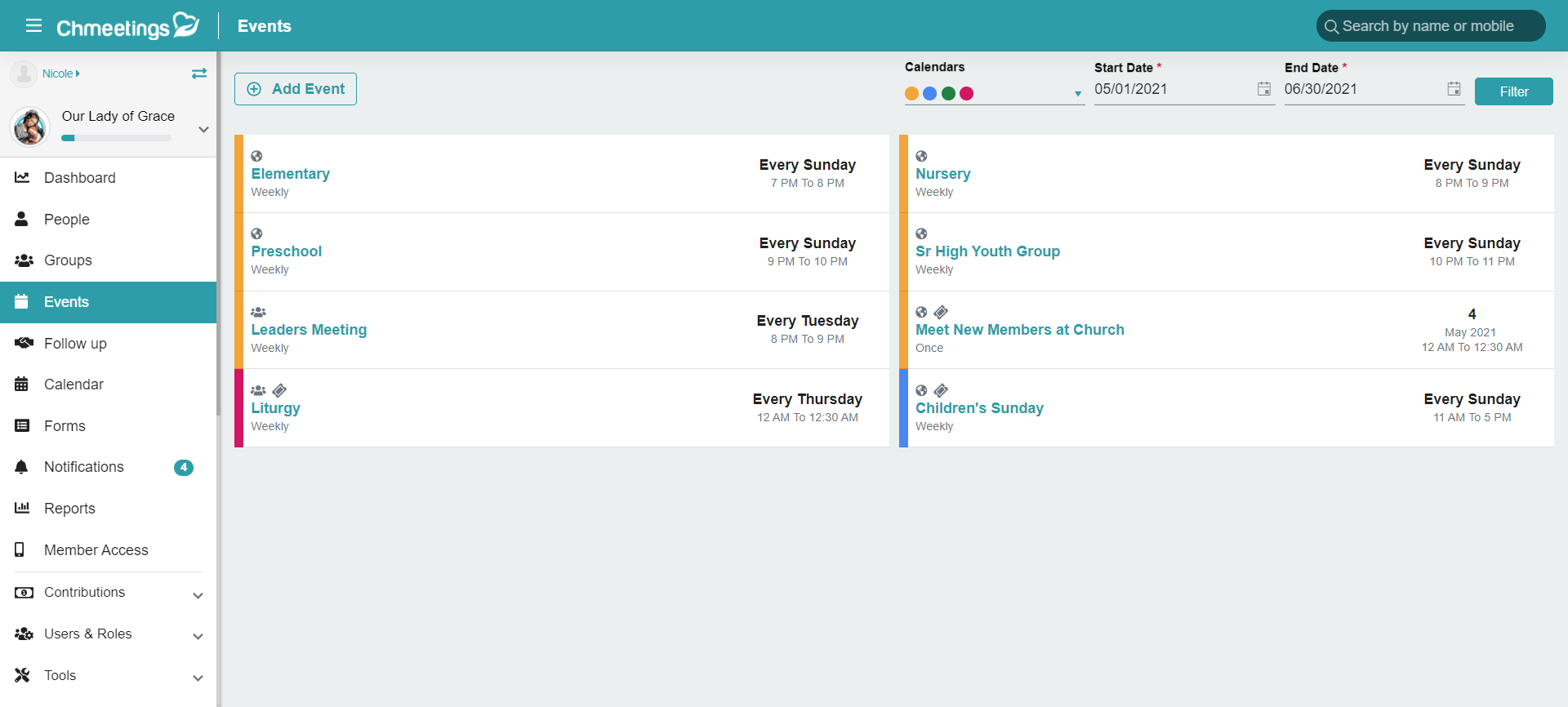Click the Reports bar chart icon
The height and width of the screenshot is (707, 1568).
(x=22, y=508)
